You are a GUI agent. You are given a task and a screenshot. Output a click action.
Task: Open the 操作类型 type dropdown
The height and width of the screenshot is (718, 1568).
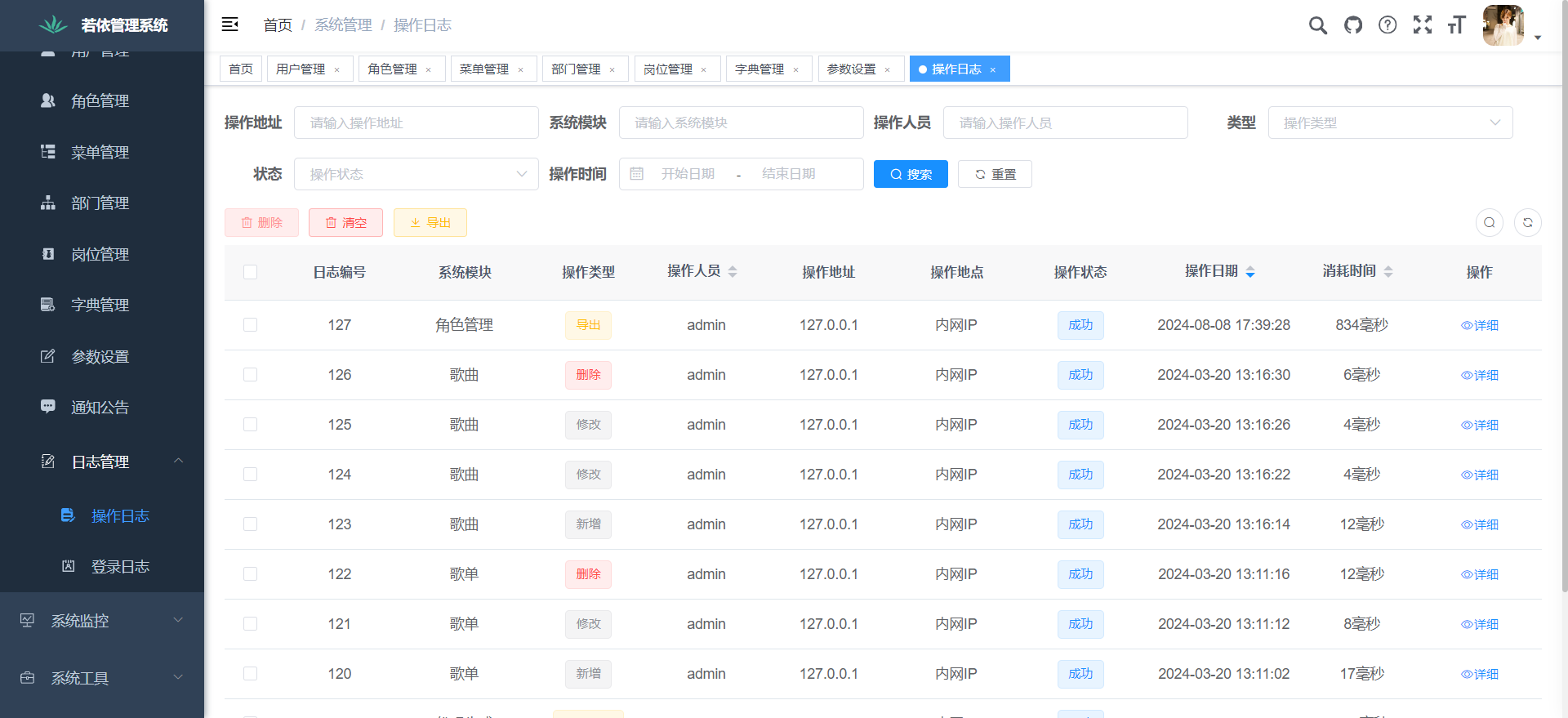coord(1389,123)
